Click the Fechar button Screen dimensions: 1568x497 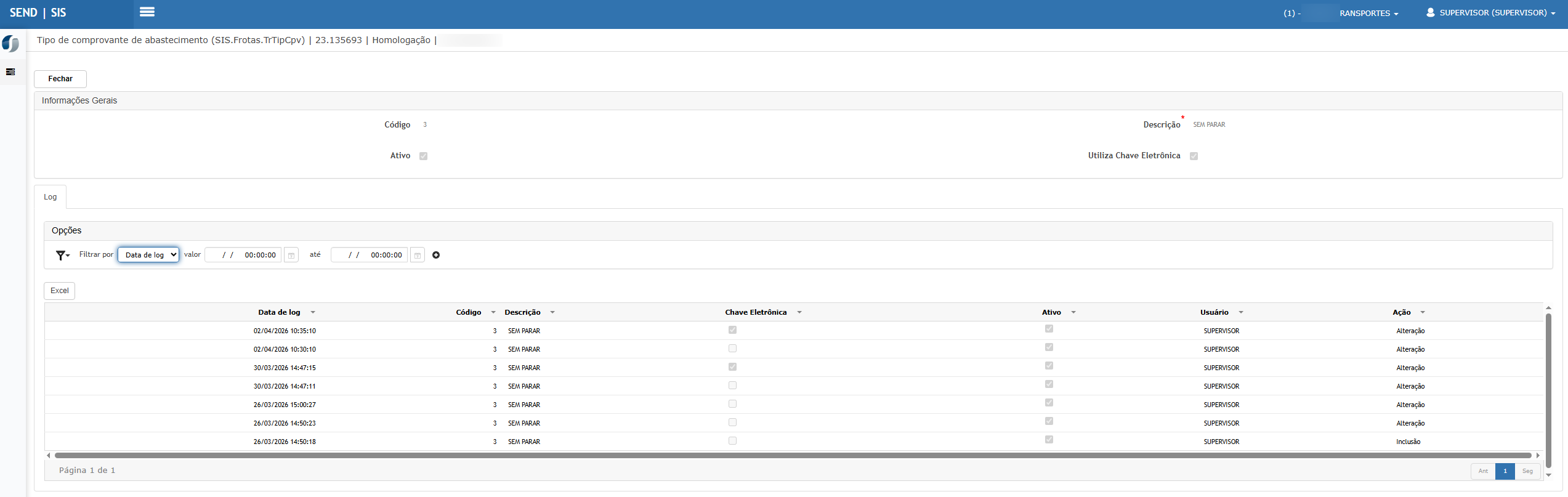(60, 79)
